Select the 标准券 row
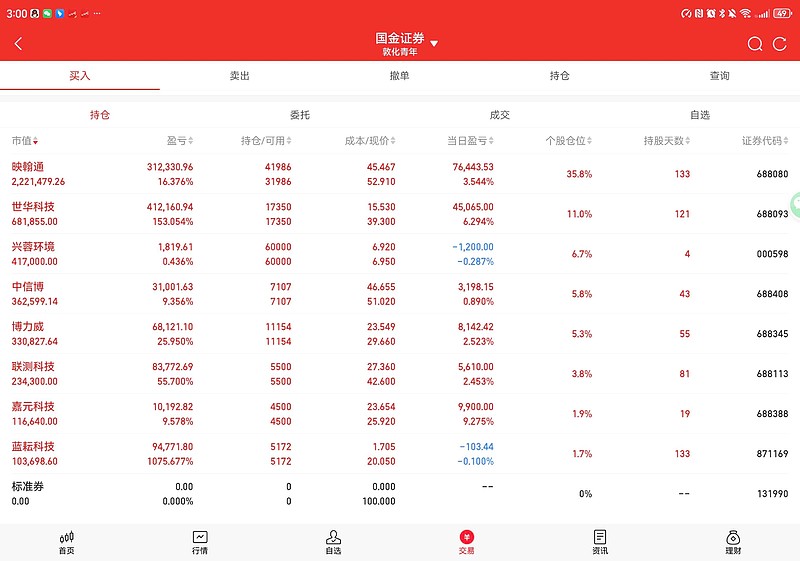The width and height of the screenshot is (800, 561). pos(400,494)
